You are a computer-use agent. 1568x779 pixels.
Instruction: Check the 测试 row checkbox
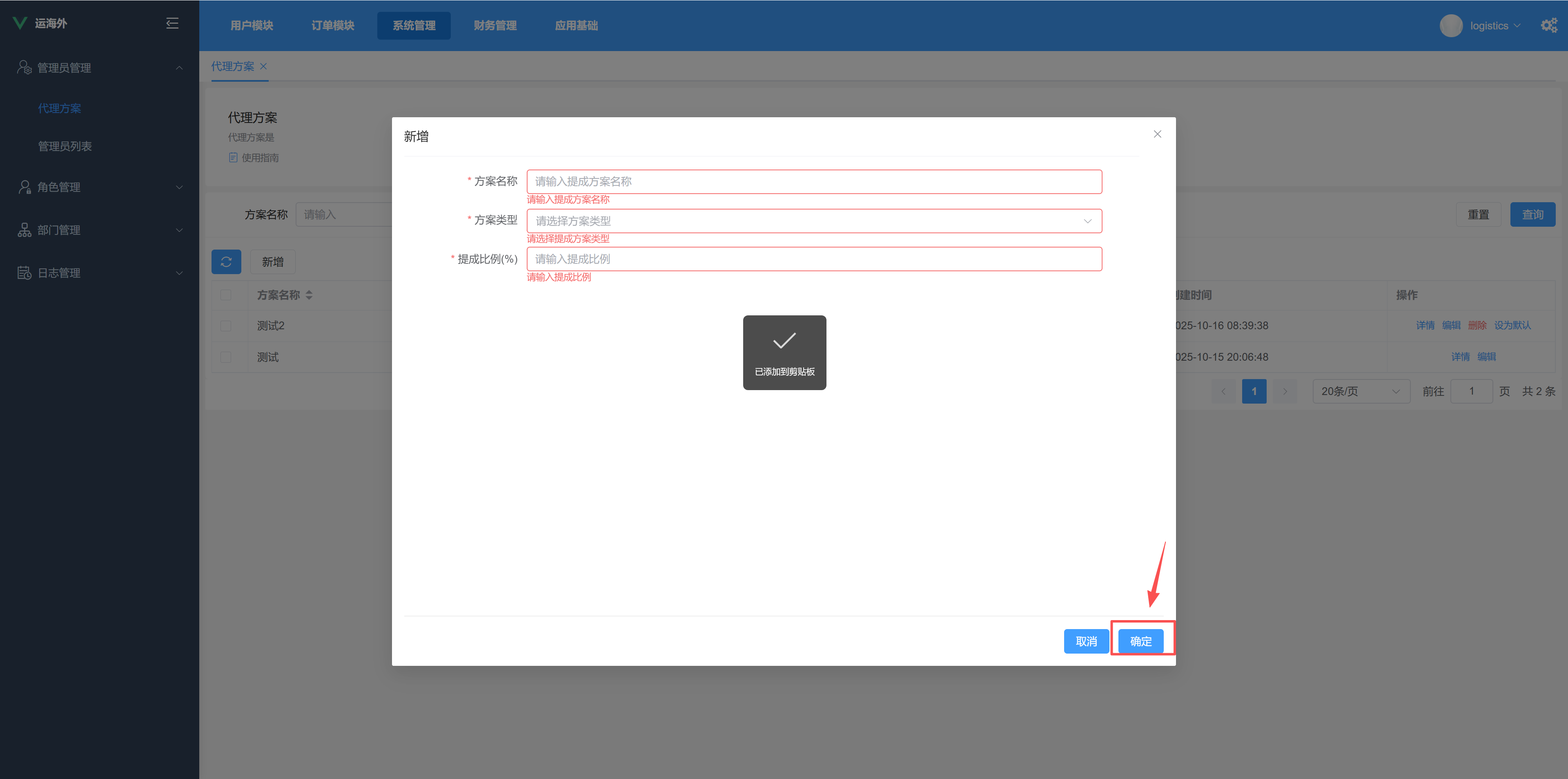coord(226,357)
